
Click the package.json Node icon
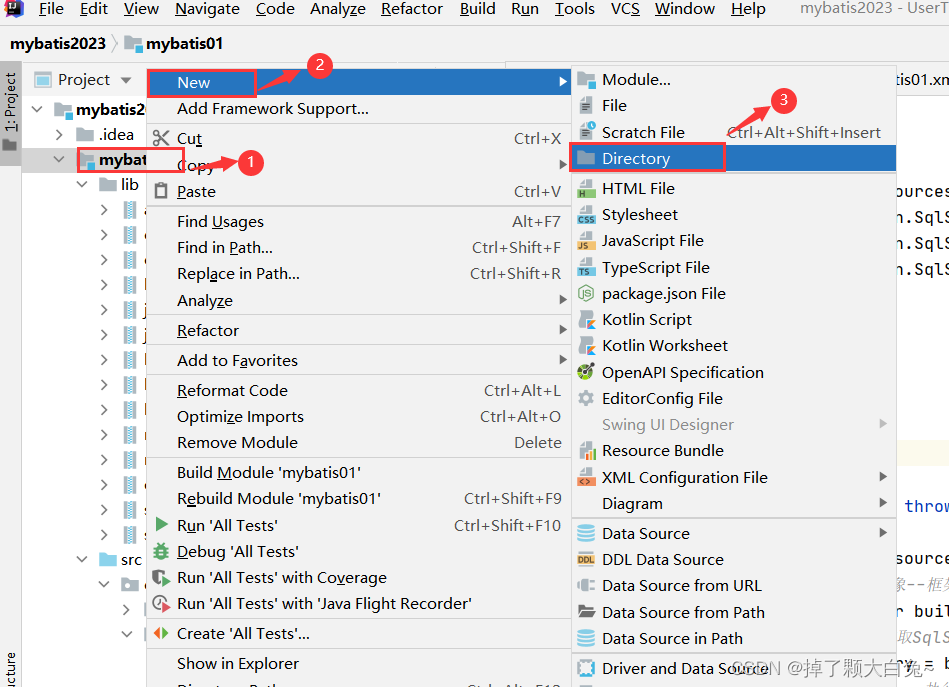point(586,294)
